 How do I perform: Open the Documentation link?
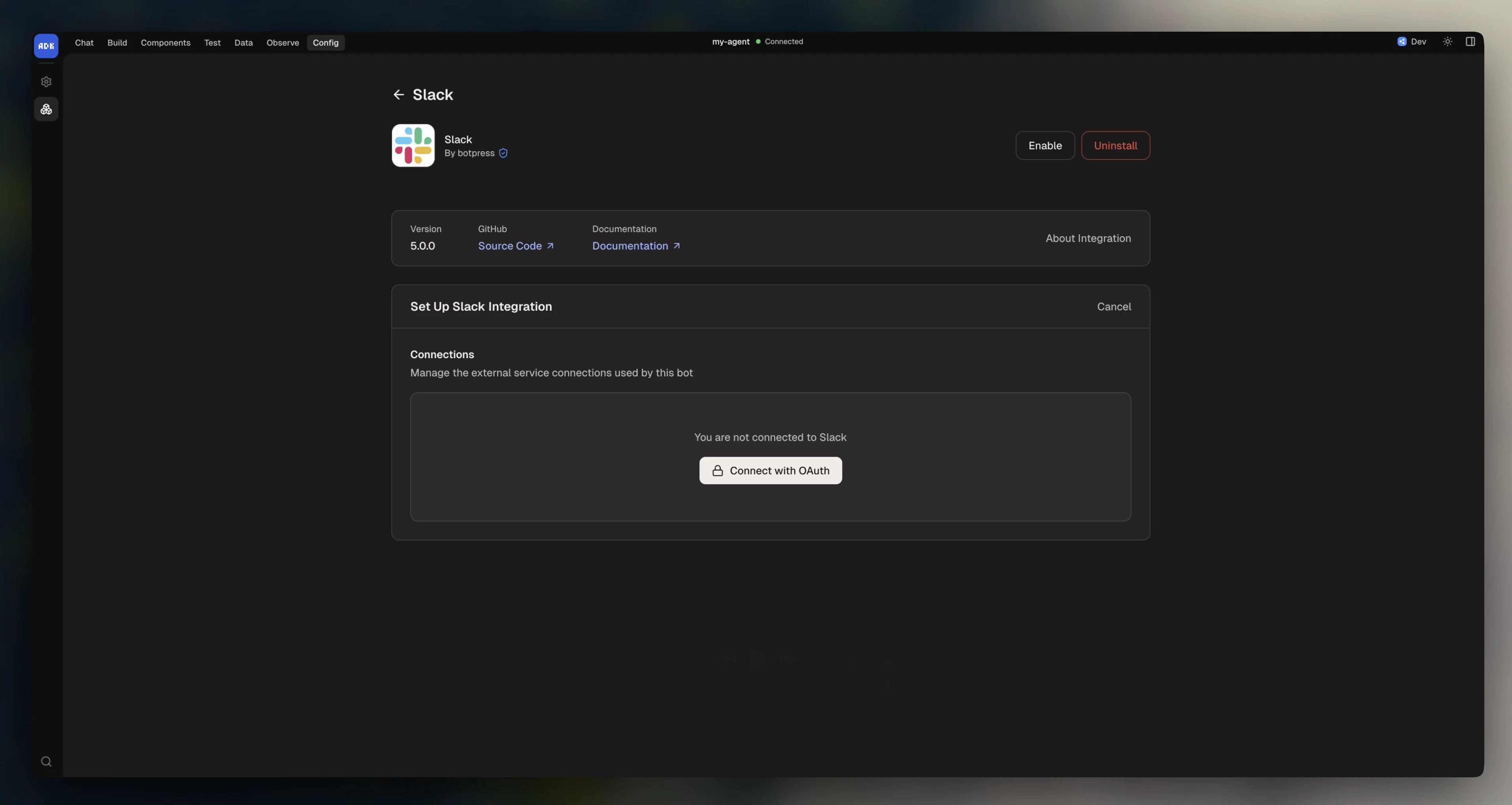coord(636,246)
